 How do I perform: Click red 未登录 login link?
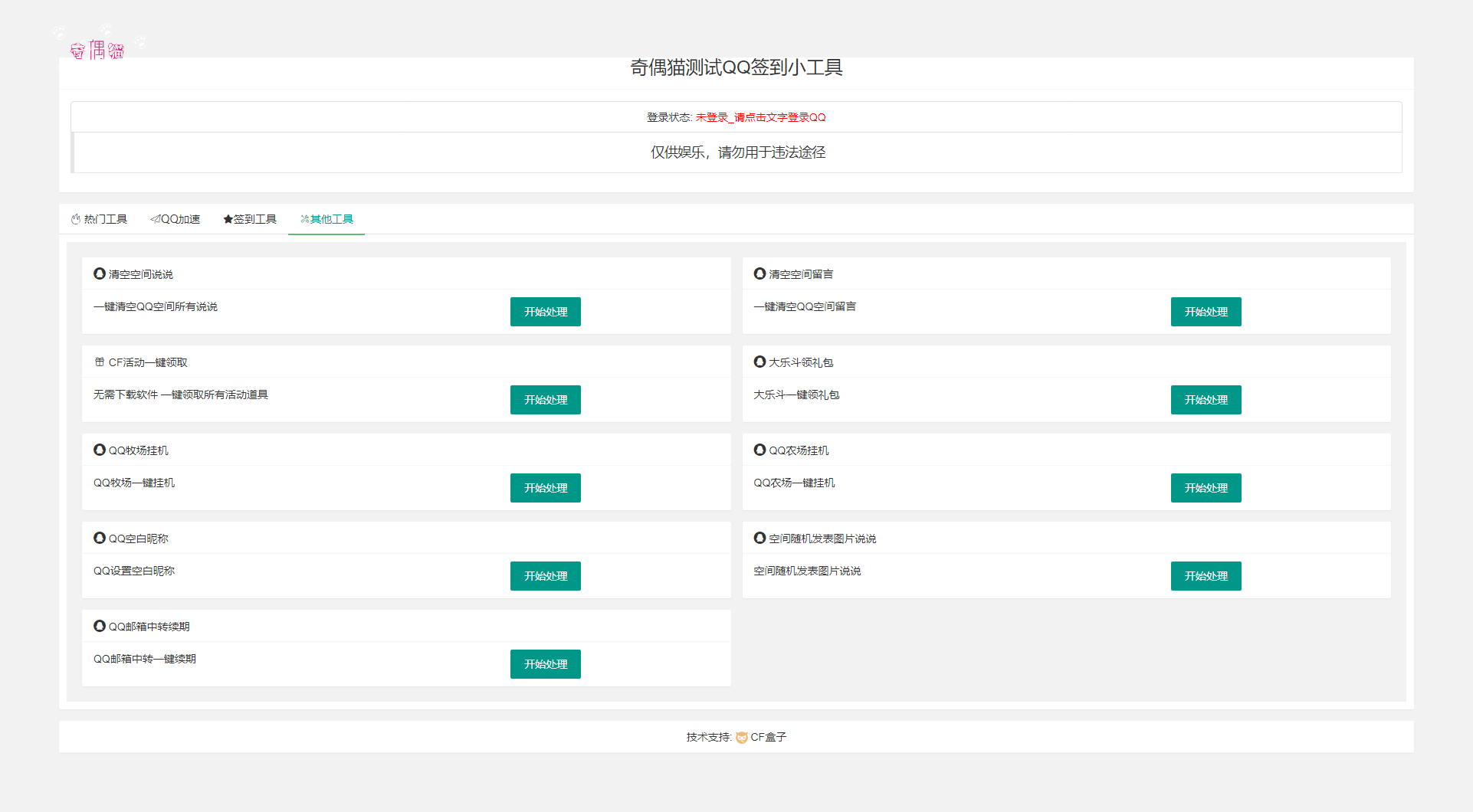(x=760, y=117)
